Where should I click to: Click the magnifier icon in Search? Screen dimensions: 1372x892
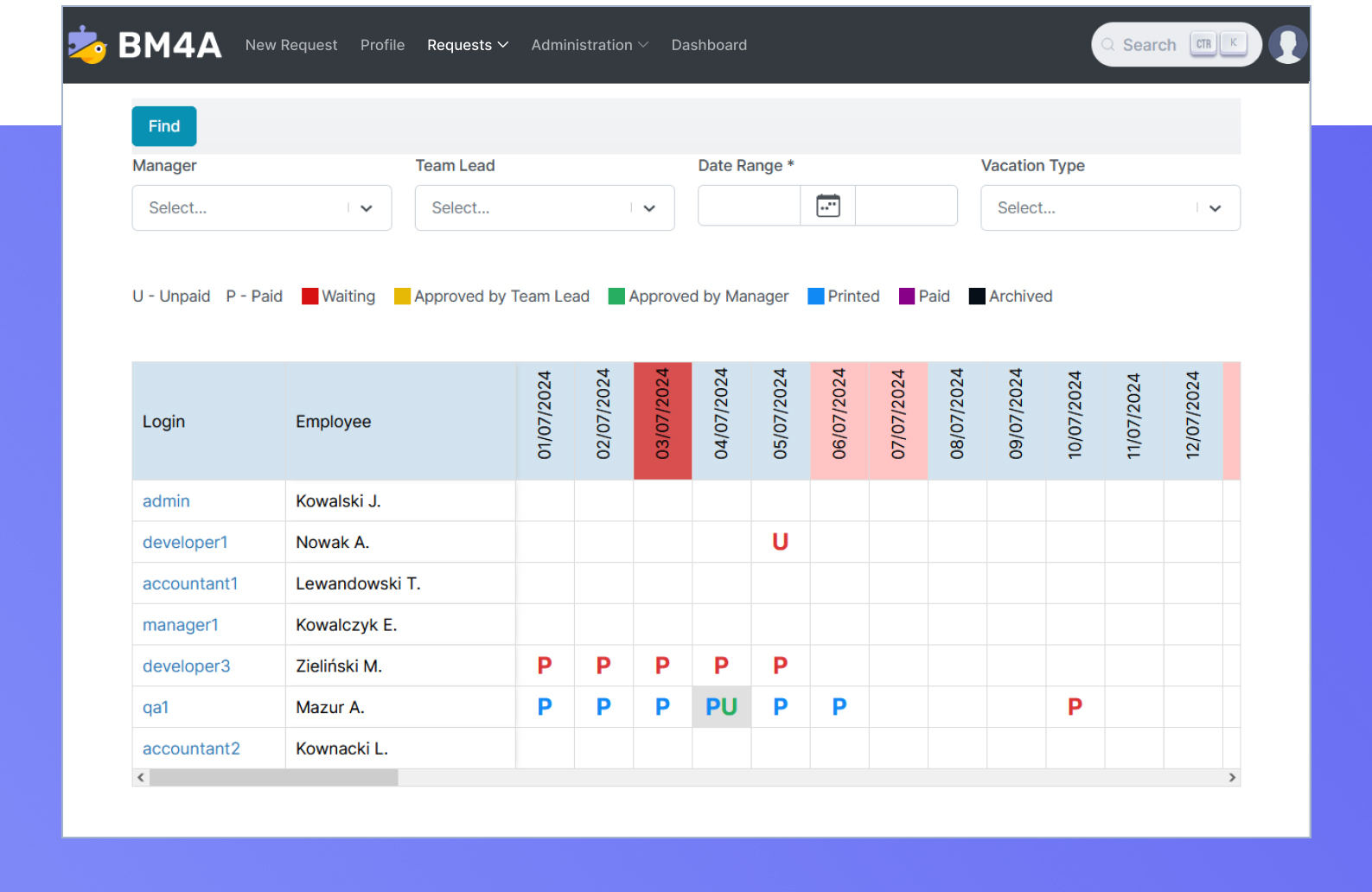1107,45
